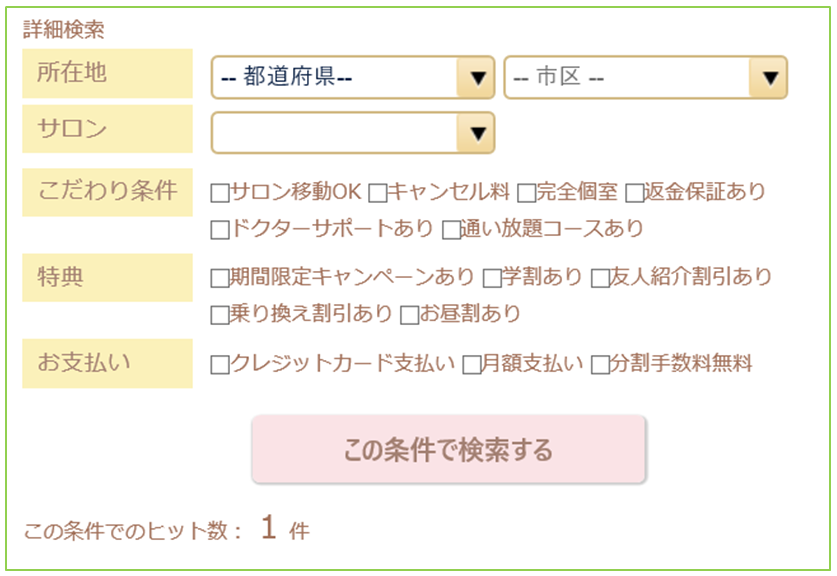Enable the 通い放題コースあり checkbox
Screen dimensions: 837x576
(x=451, y=230)
